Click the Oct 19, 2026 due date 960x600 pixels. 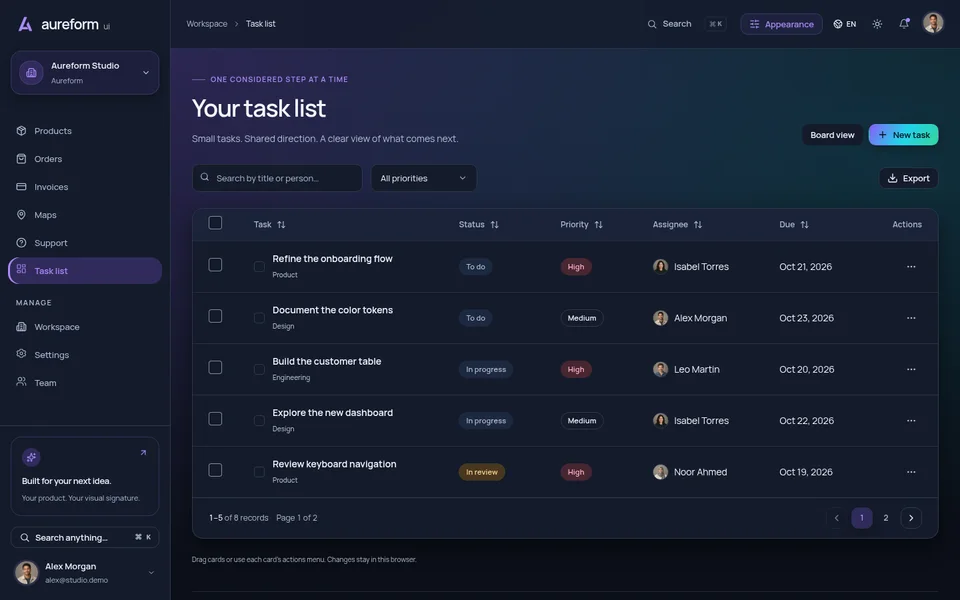[806, 472]
